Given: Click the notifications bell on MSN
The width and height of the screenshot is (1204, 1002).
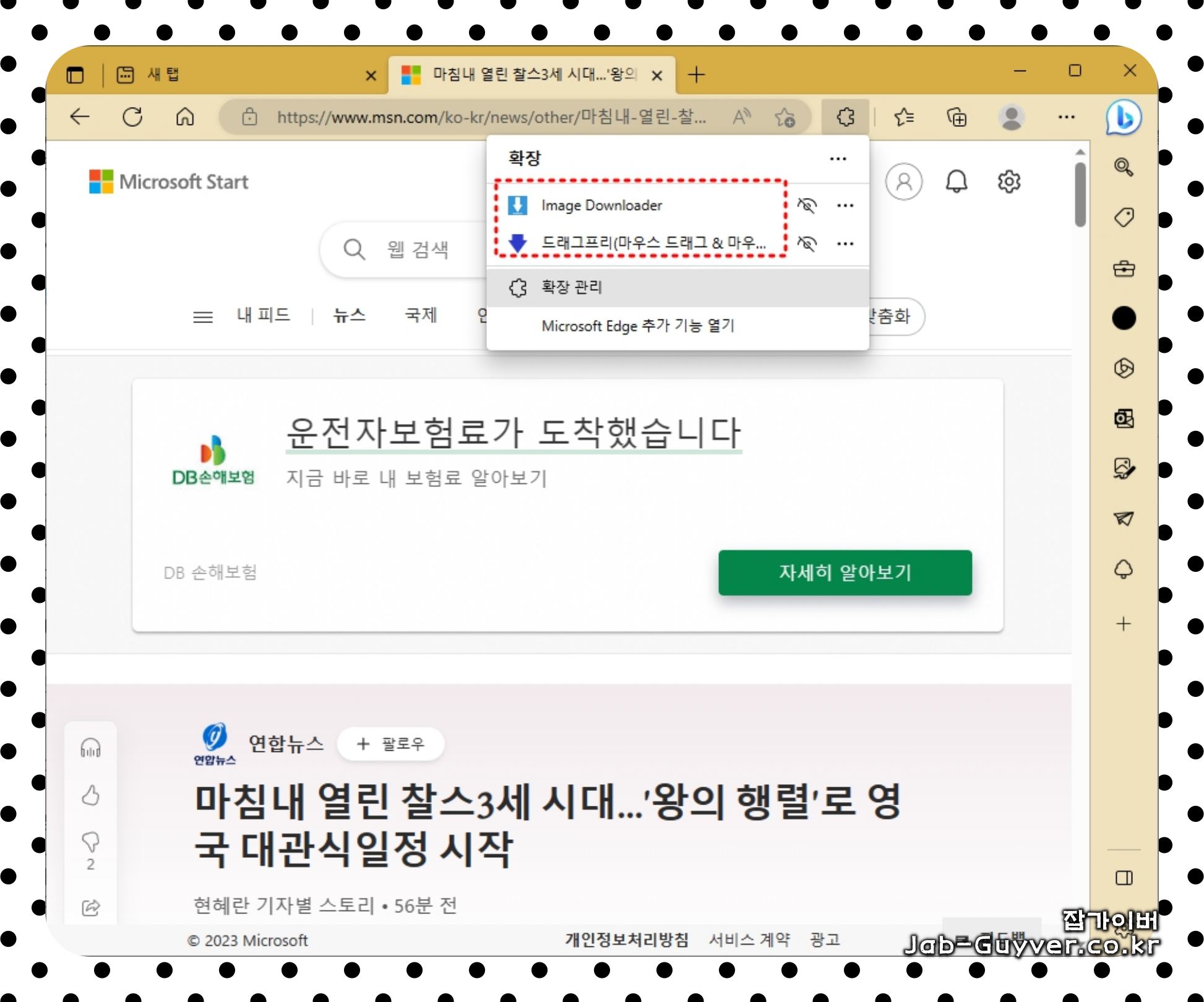Looking at the screenshot, I should click(957, 182).
